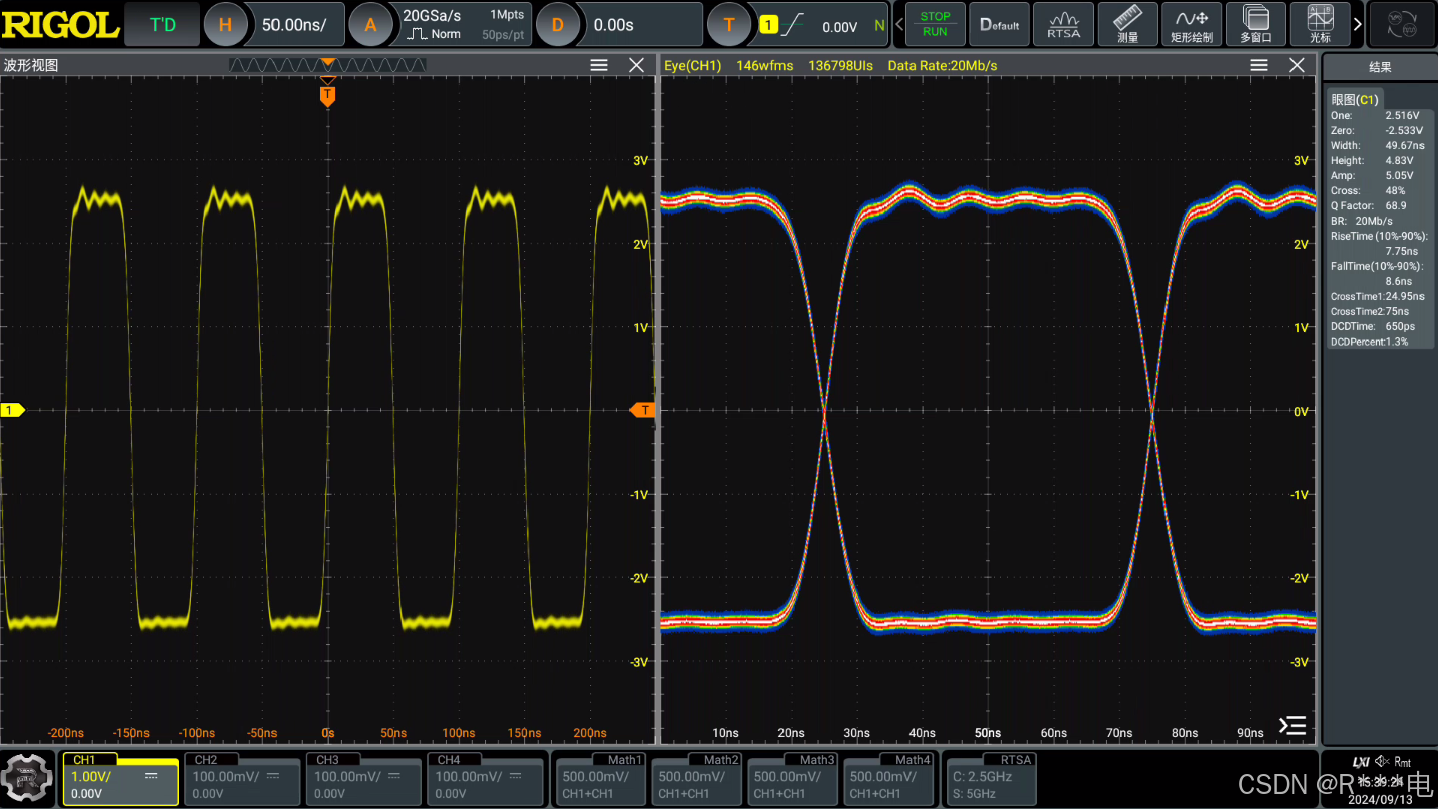Open the 波形视图 window menu icon

(x=599, y=65)
